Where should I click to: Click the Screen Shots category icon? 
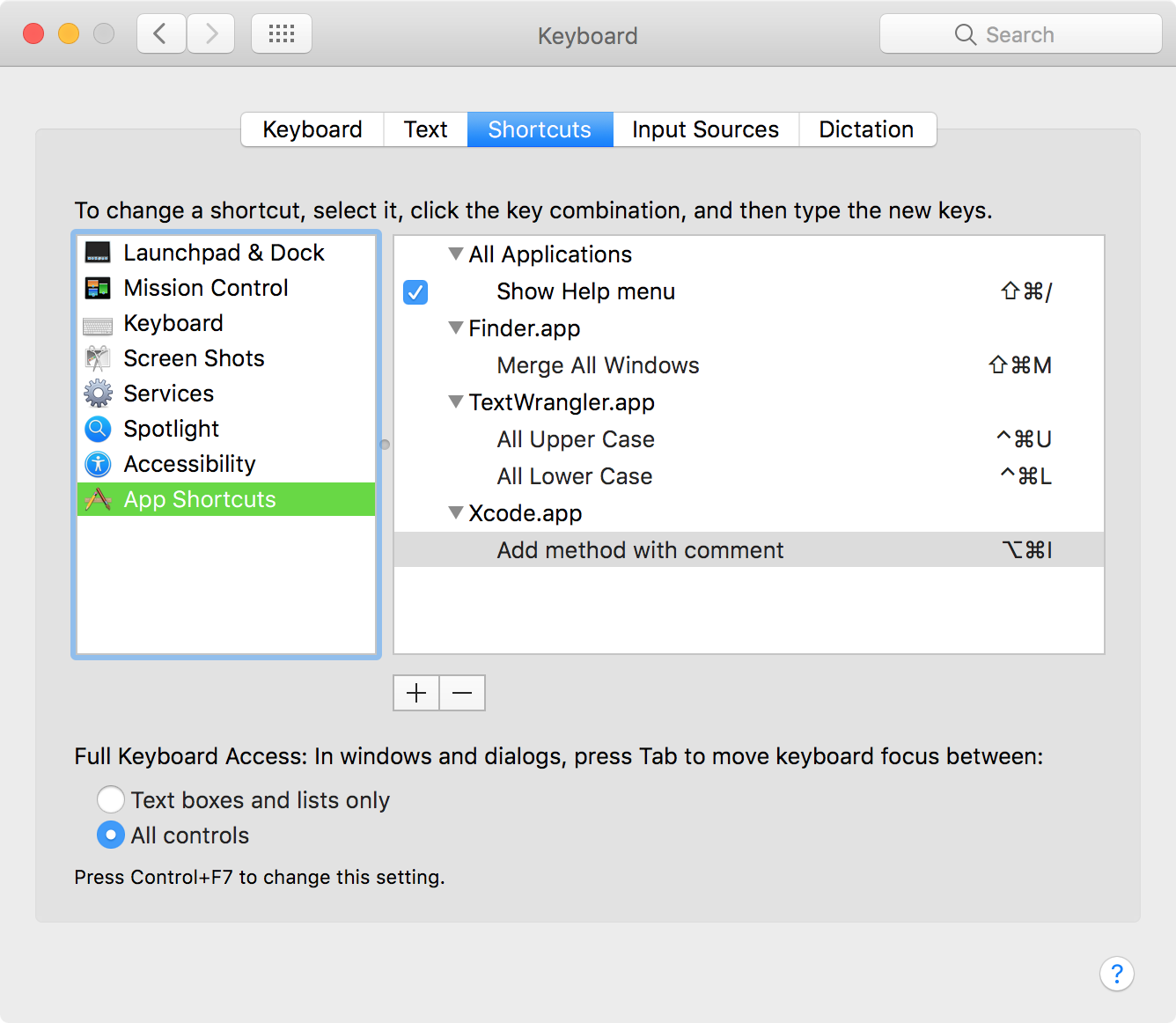tap(98, 358)
